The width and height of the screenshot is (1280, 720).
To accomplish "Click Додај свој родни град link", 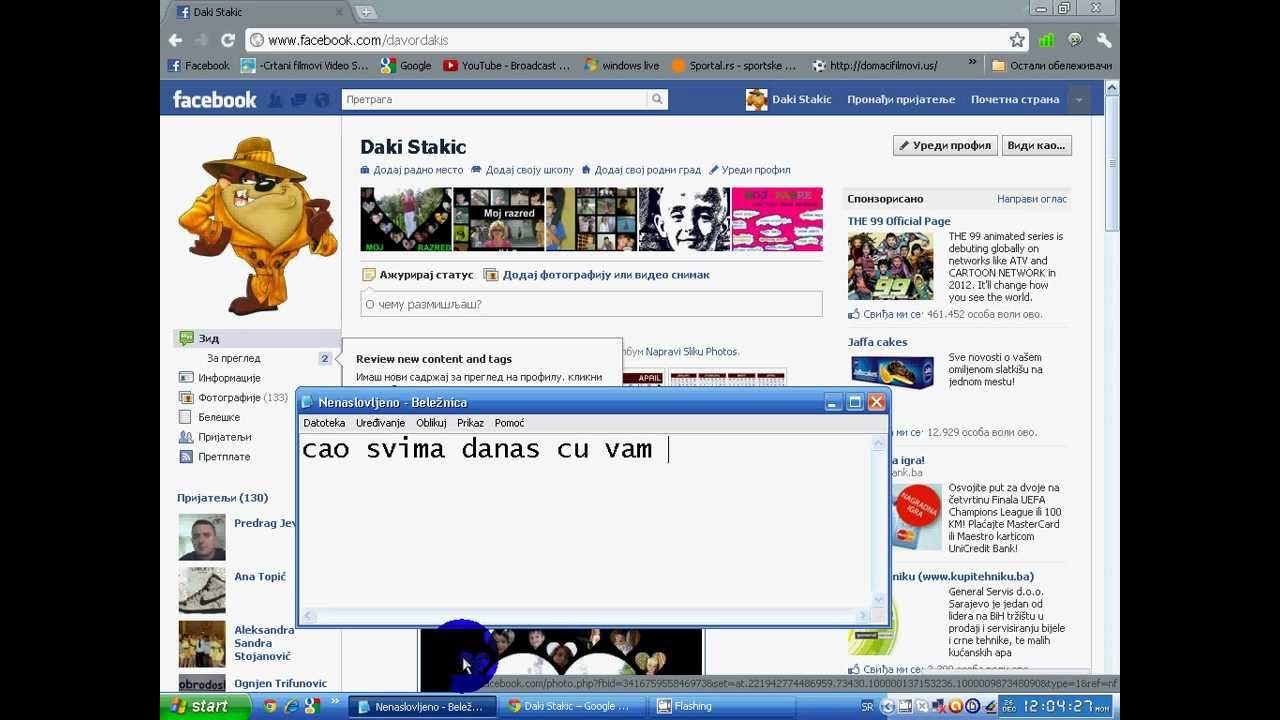I will [641, 170].
